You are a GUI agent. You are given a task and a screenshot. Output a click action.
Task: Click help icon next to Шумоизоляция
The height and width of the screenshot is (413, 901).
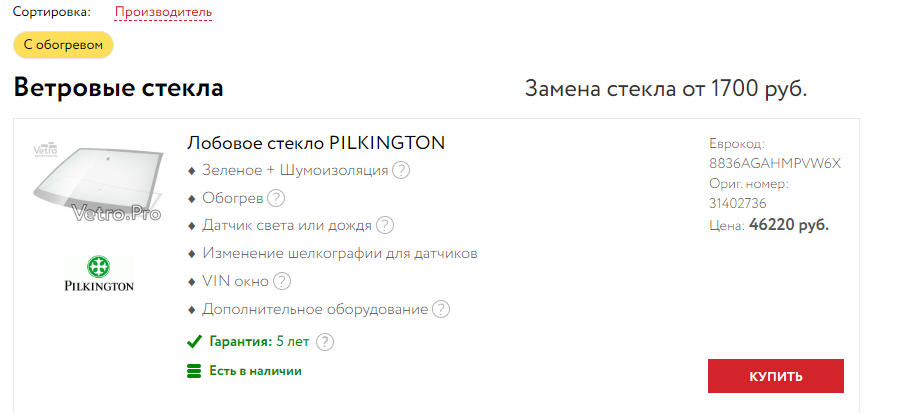click(401, 170)
